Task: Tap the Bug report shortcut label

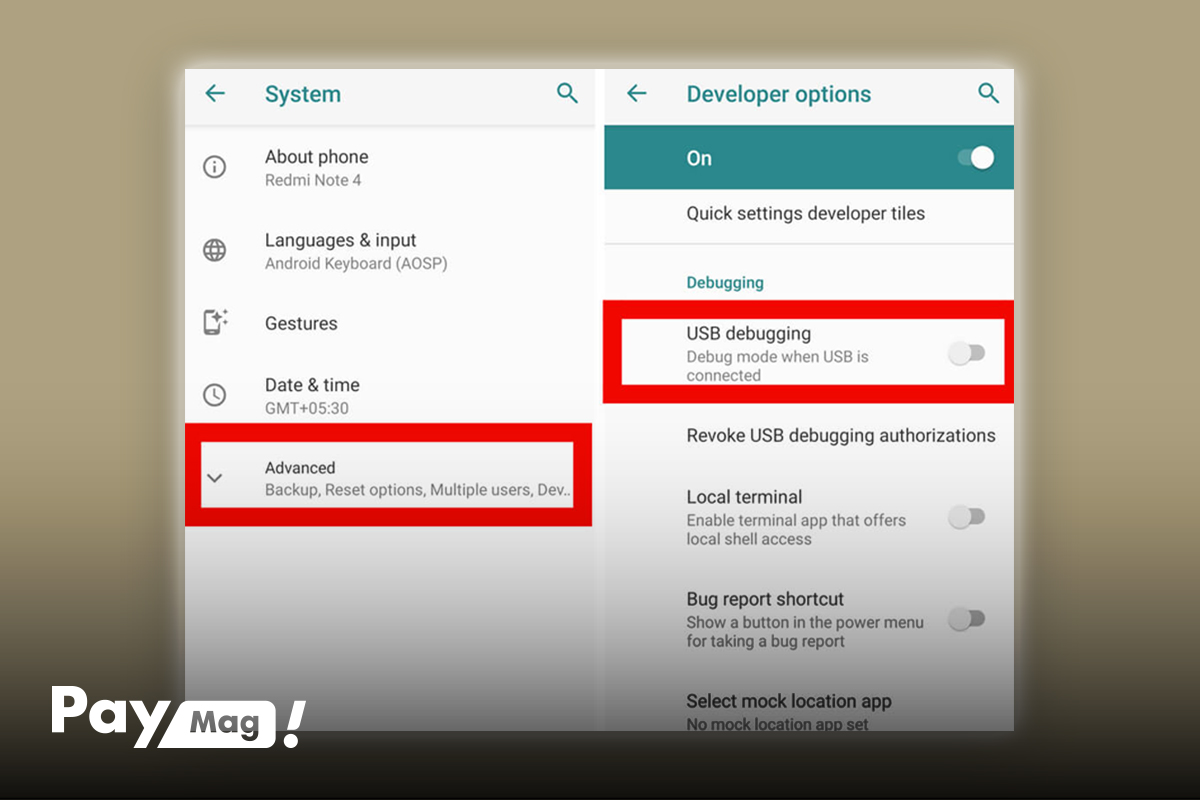Action: click(x=765, y=599)
